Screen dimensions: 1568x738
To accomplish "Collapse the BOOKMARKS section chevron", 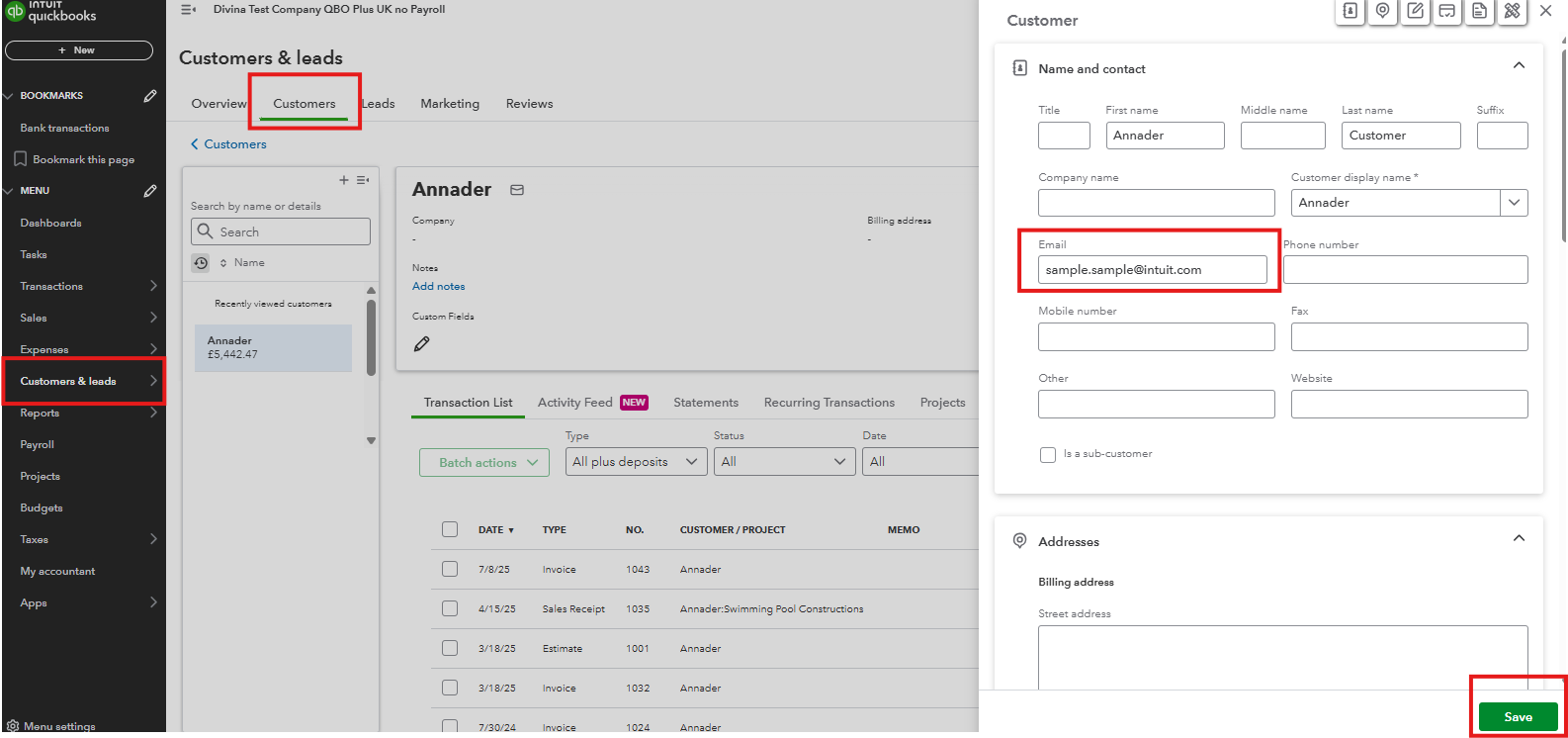I will pyautogui.click(x=9, y=96).
